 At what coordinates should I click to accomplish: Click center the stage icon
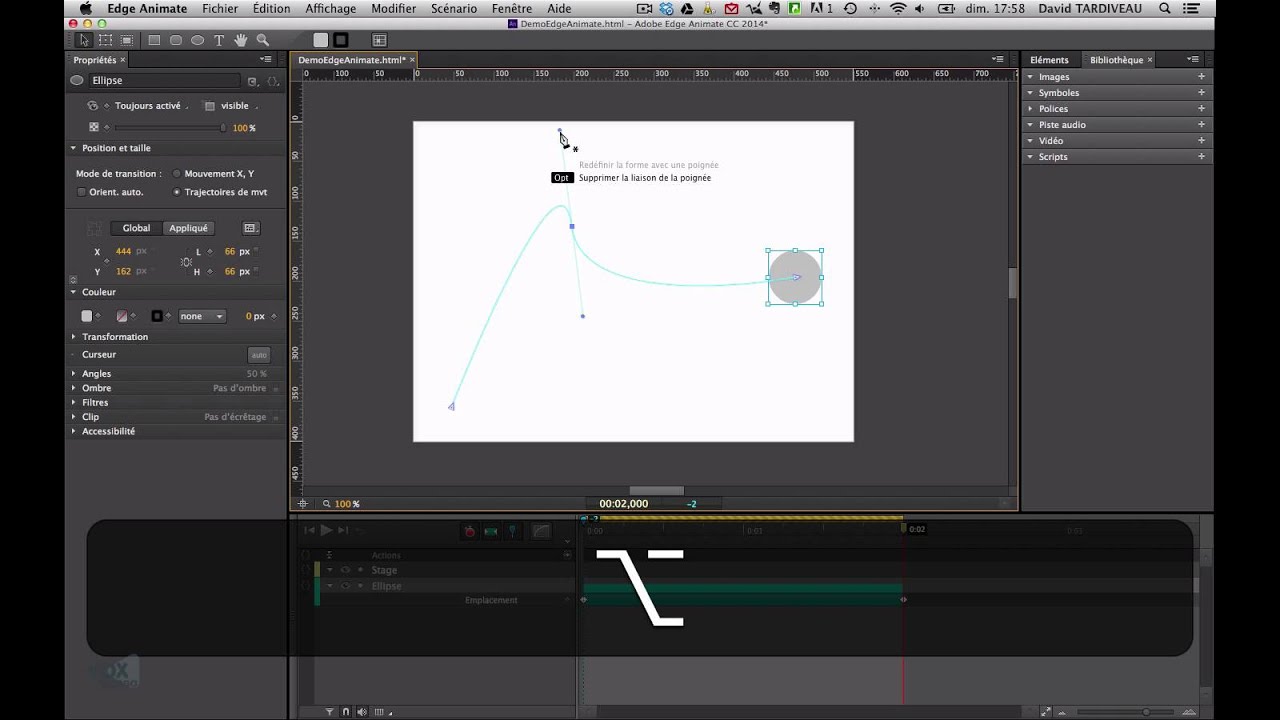pos(303,504)
